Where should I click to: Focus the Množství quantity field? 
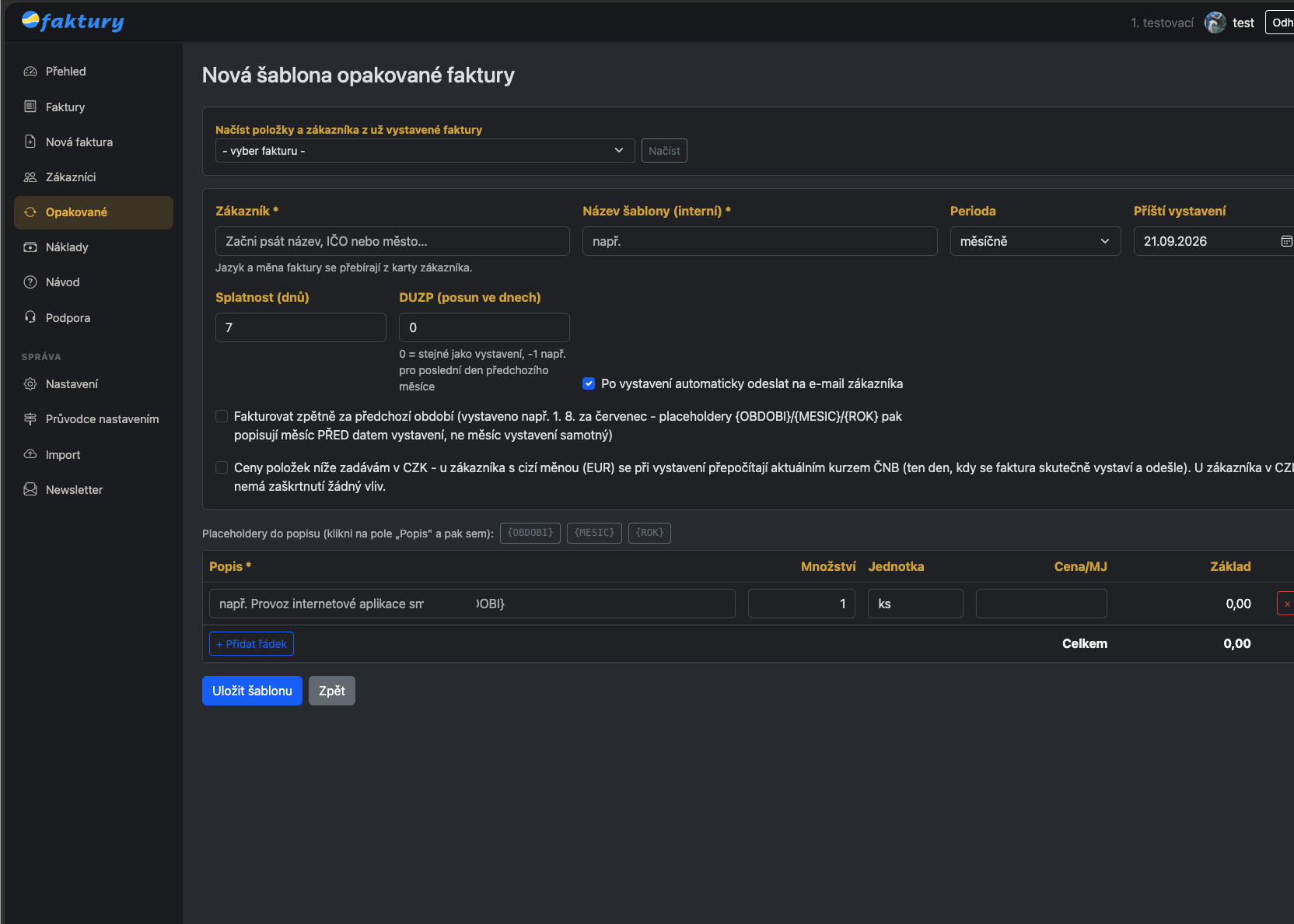802,604
